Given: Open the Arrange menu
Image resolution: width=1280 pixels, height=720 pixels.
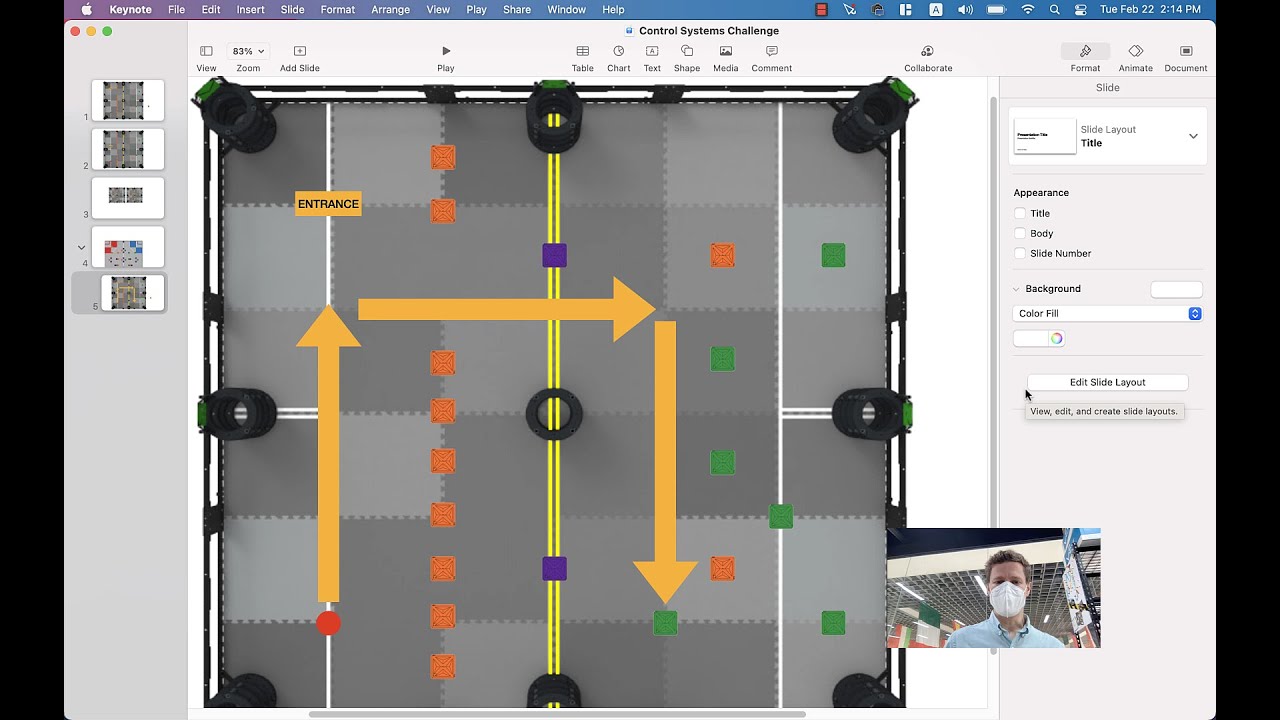Looking at the screenshot, I should pos(390,10).
